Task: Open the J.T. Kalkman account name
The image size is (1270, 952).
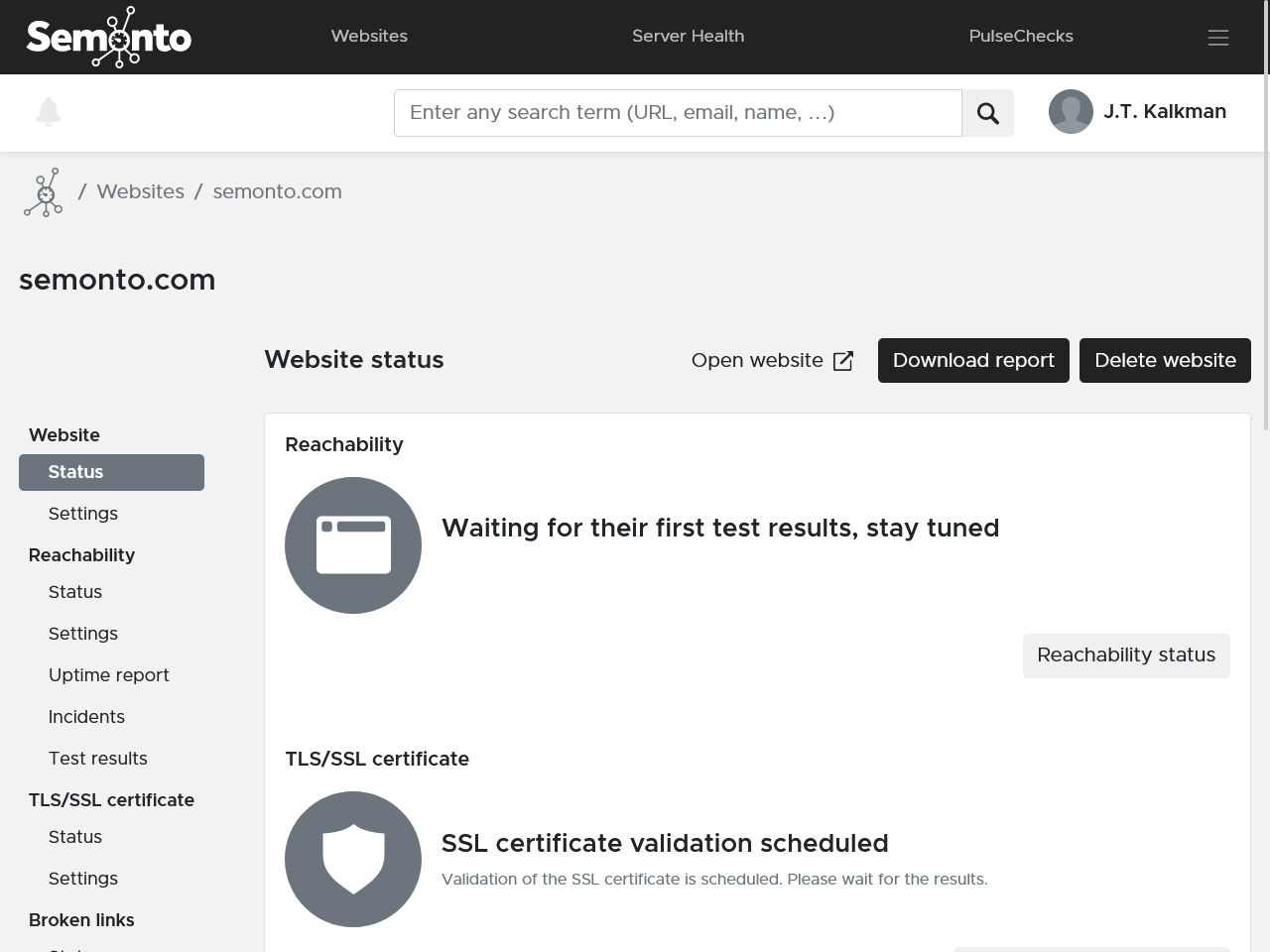Action: [1165, 112]
